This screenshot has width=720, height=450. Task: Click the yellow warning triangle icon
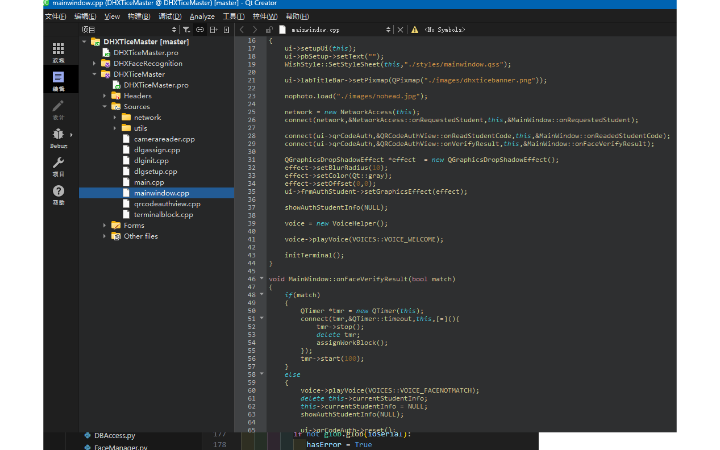(x=415, y=30)
